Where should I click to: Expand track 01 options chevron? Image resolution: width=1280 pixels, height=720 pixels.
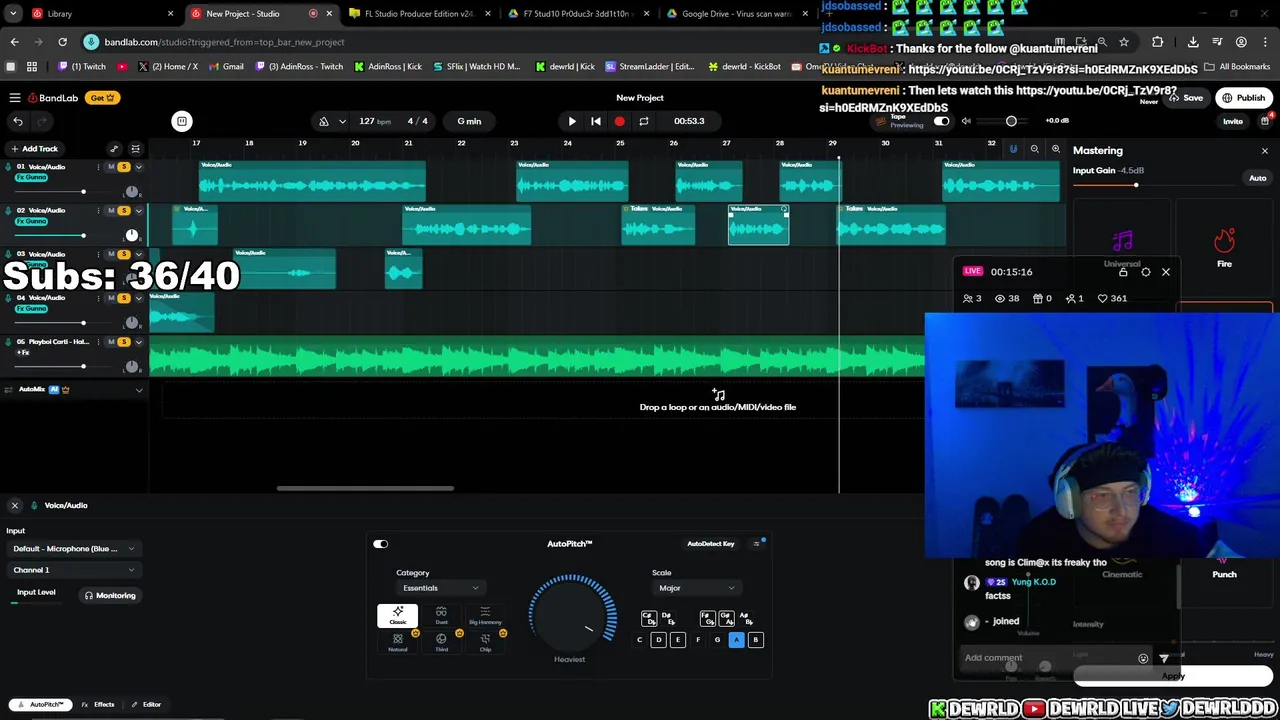coord(138,167)
